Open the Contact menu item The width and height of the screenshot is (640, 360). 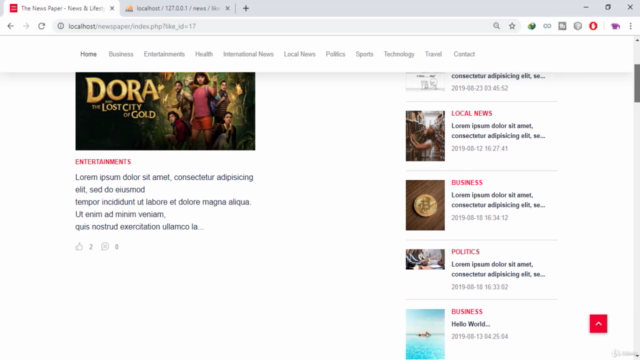pos(464,54)
